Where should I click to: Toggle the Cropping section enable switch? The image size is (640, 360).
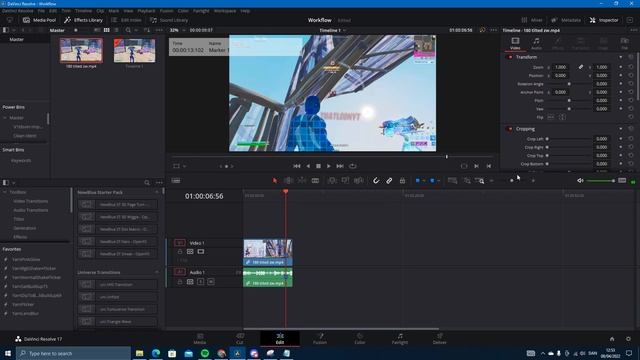(510, 129)
